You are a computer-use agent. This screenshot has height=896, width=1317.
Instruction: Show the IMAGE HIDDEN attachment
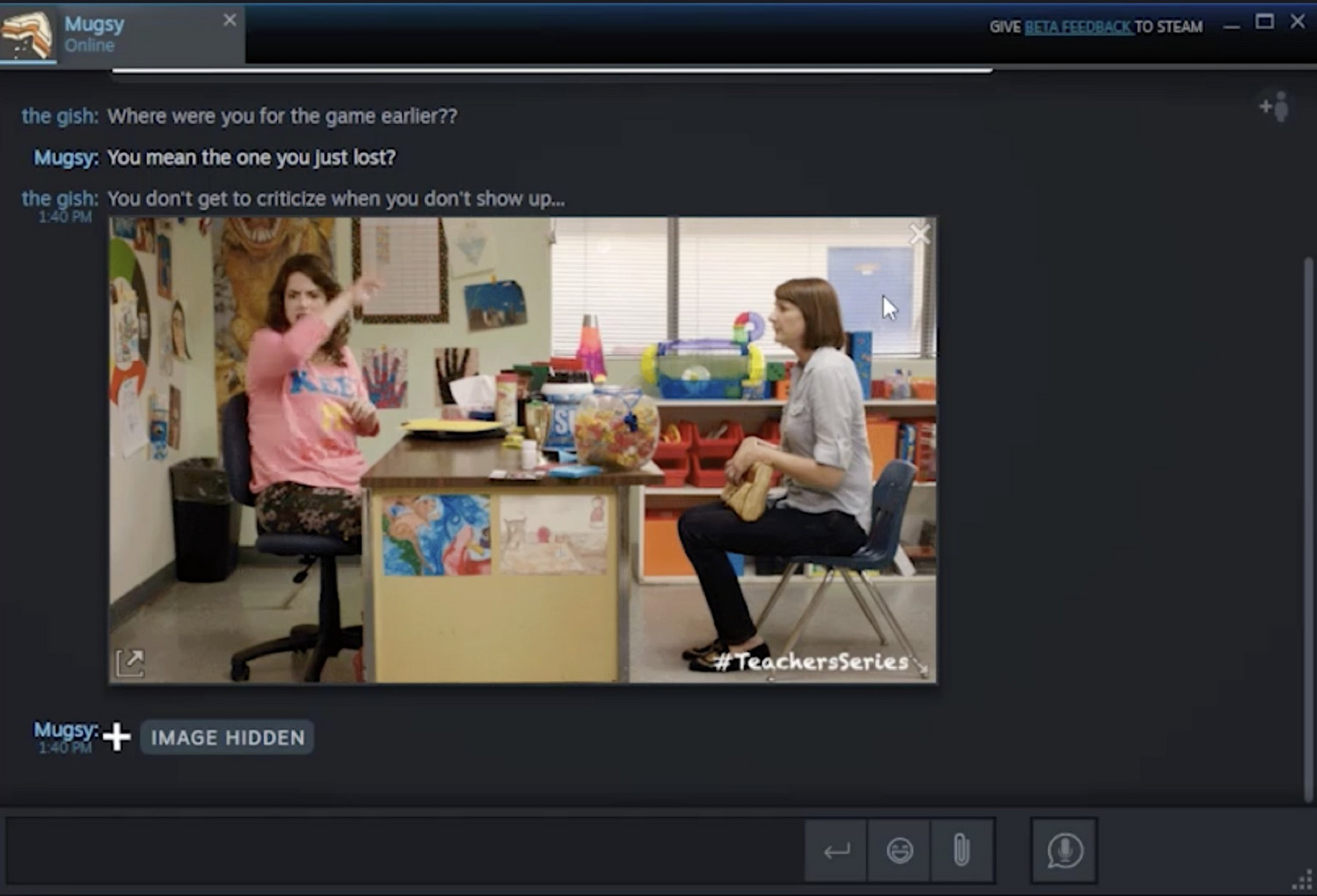tap(227, 738)
